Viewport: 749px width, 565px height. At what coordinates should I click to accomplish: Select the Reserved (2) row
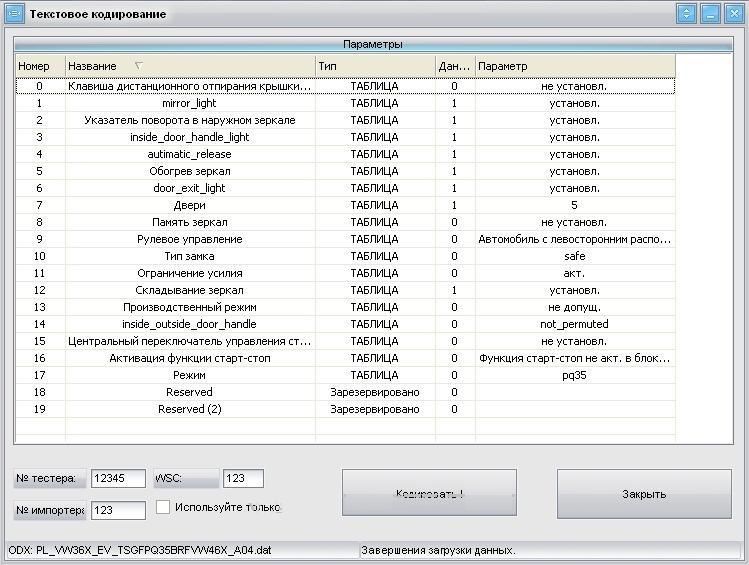pyautogui.click(x=345, y=409)
